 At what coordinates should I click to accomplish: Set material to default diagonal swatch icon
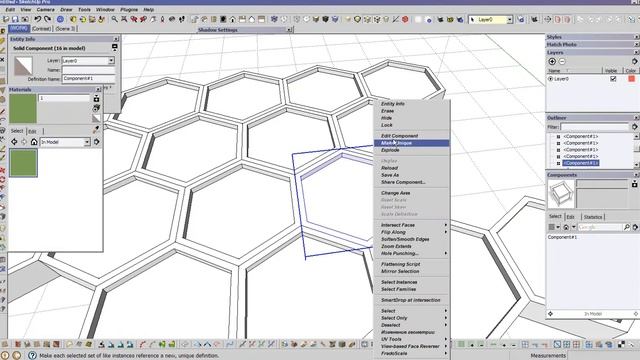(x=96, y=118)
